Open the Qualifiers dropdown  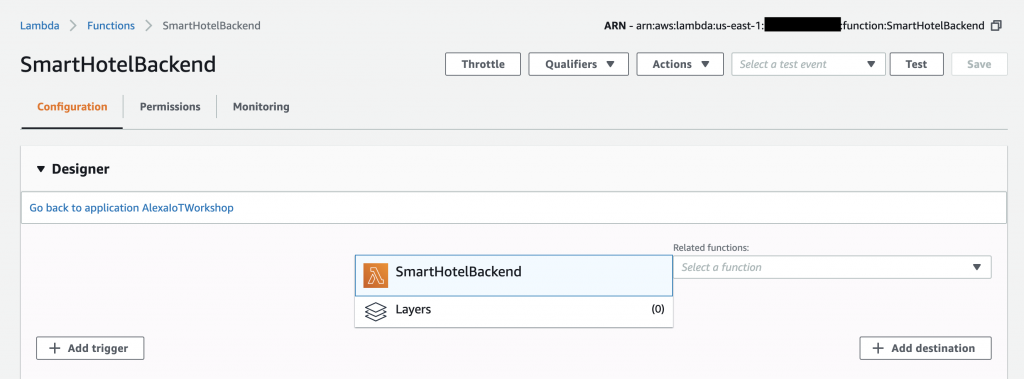[579, 64]
